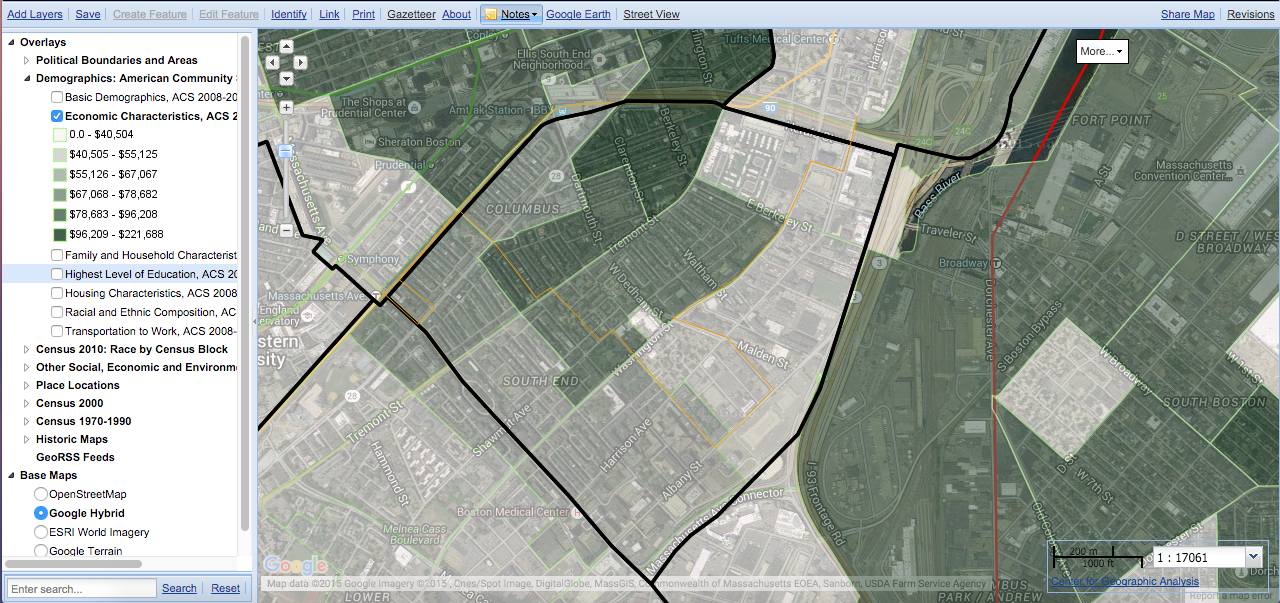Image resolution: width=1280 pixels, height=603 pixels.
Task: Collapse the Overlays tree section
Action: pyautogui.click(x=11, y=42)
